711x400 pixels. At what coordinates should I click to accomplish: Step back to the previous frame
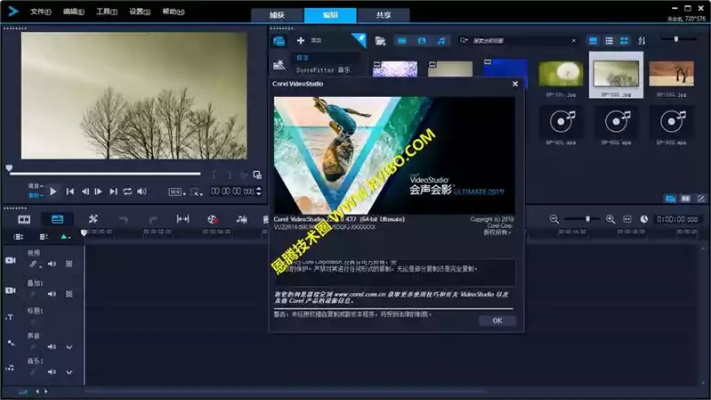pos(85,191)
